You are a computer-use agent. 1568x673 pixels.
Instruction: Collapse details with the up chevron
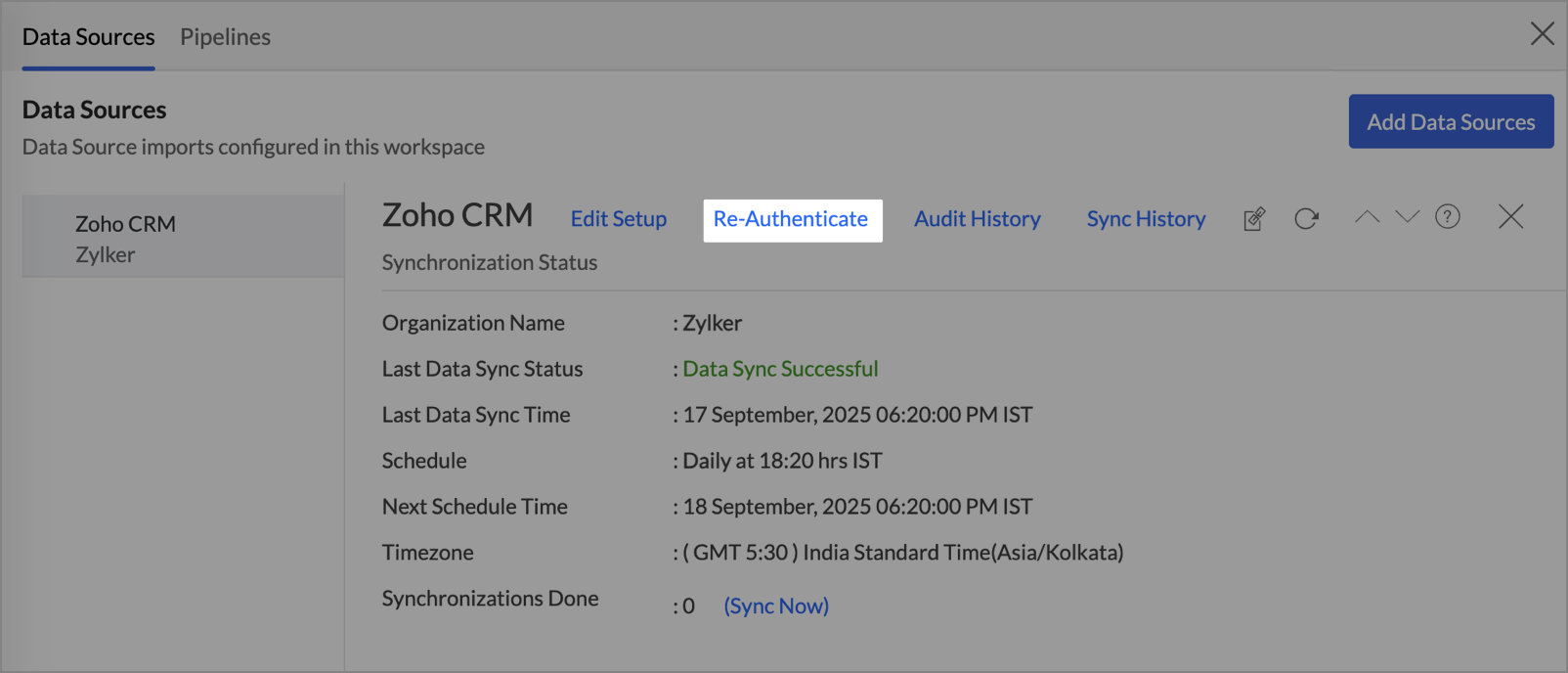[x=1367, y=217]
